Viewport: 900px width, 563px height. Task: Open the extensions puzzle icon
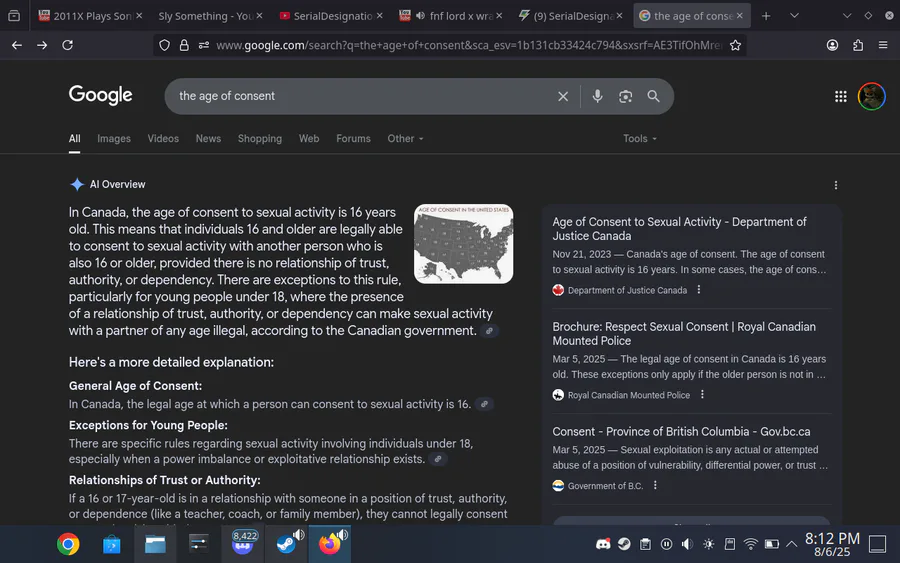click(x=858, y=45)
